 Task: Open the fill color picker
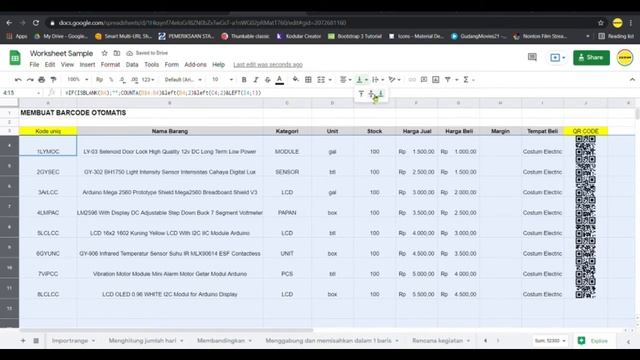[296, 80]
